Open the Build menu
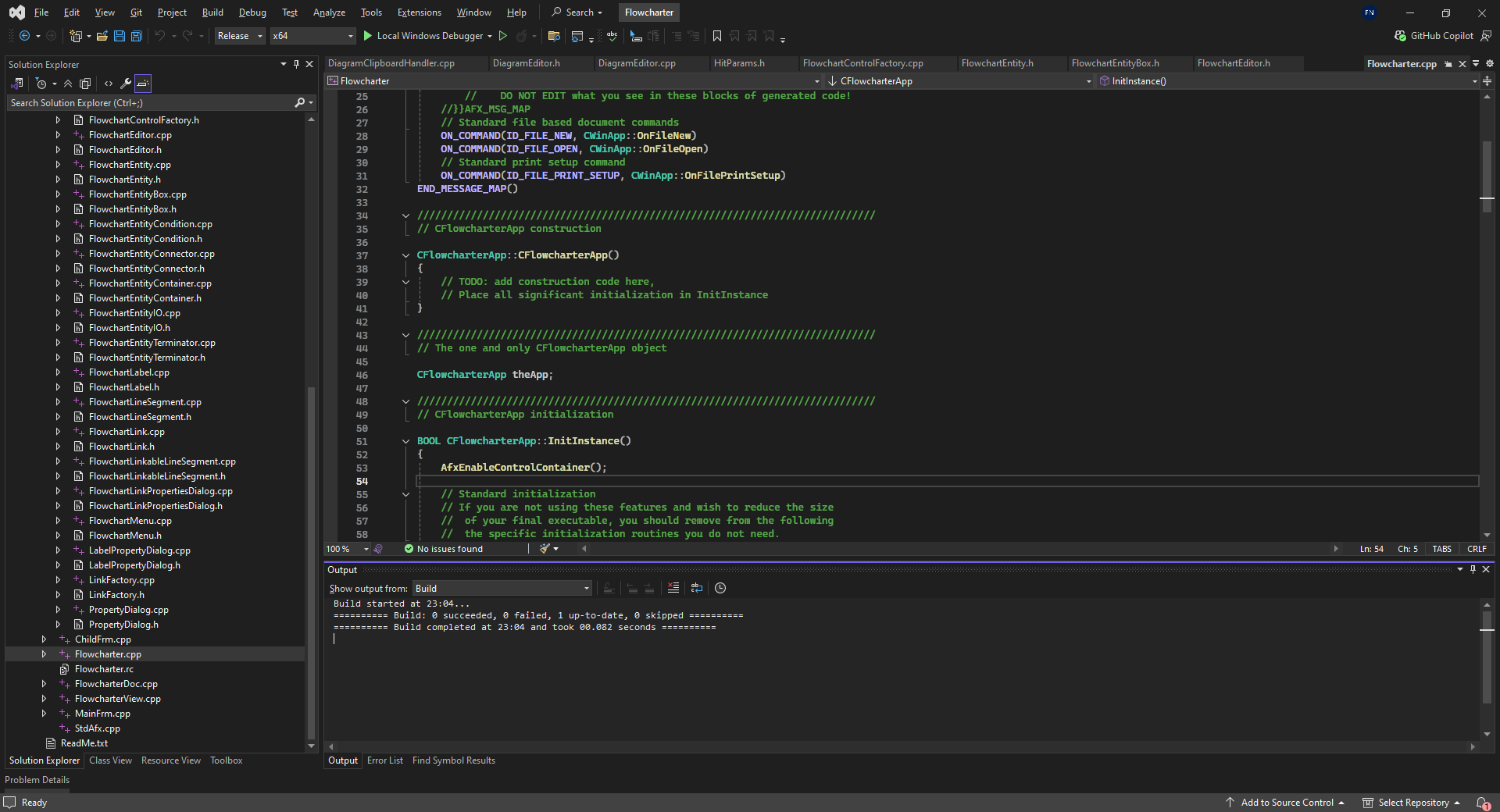Image resolution: width=1500 pixels, height=812 pixels. 212,12
